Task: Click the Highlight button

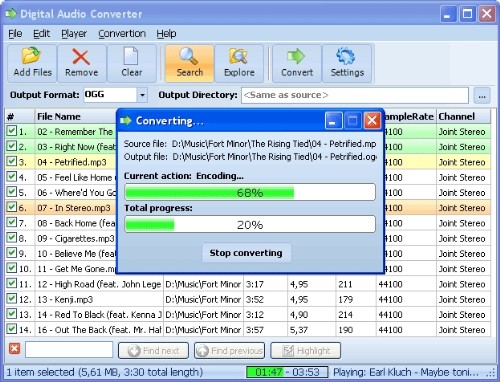Action: point(306,351)
